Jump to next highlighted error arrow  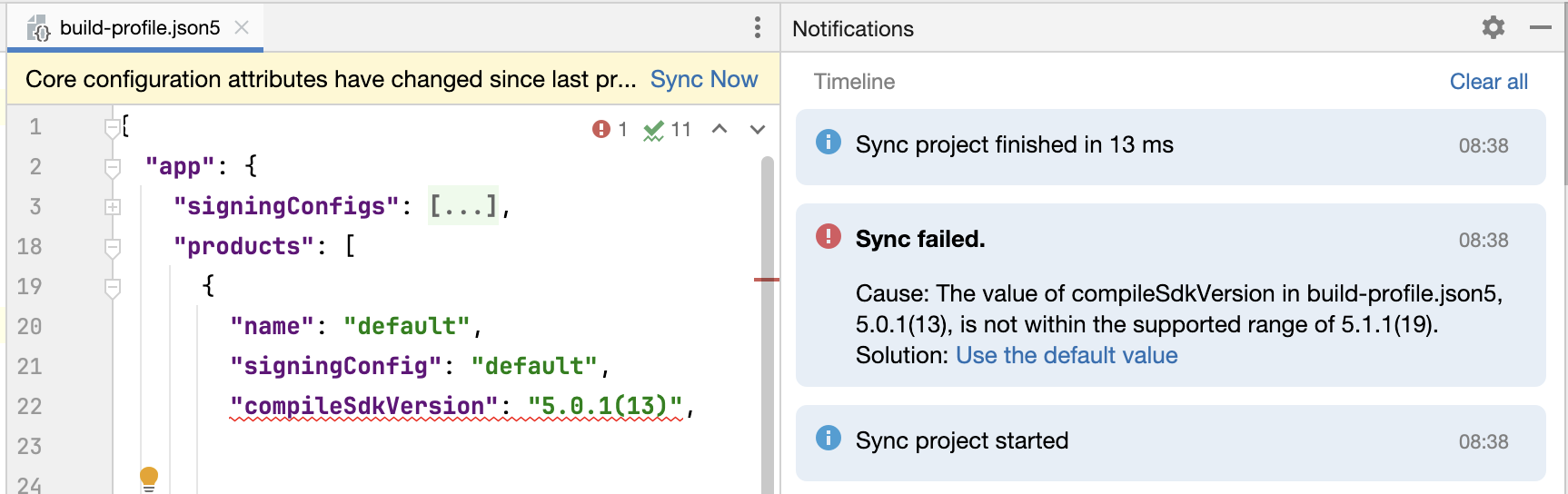click(758, 129)
